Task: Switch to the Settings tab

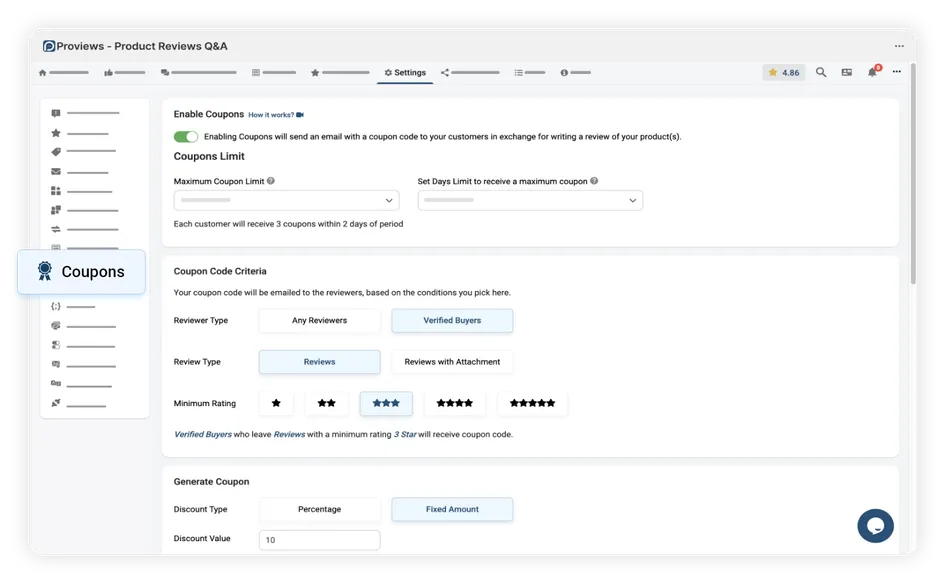Action: click(404, 72)
